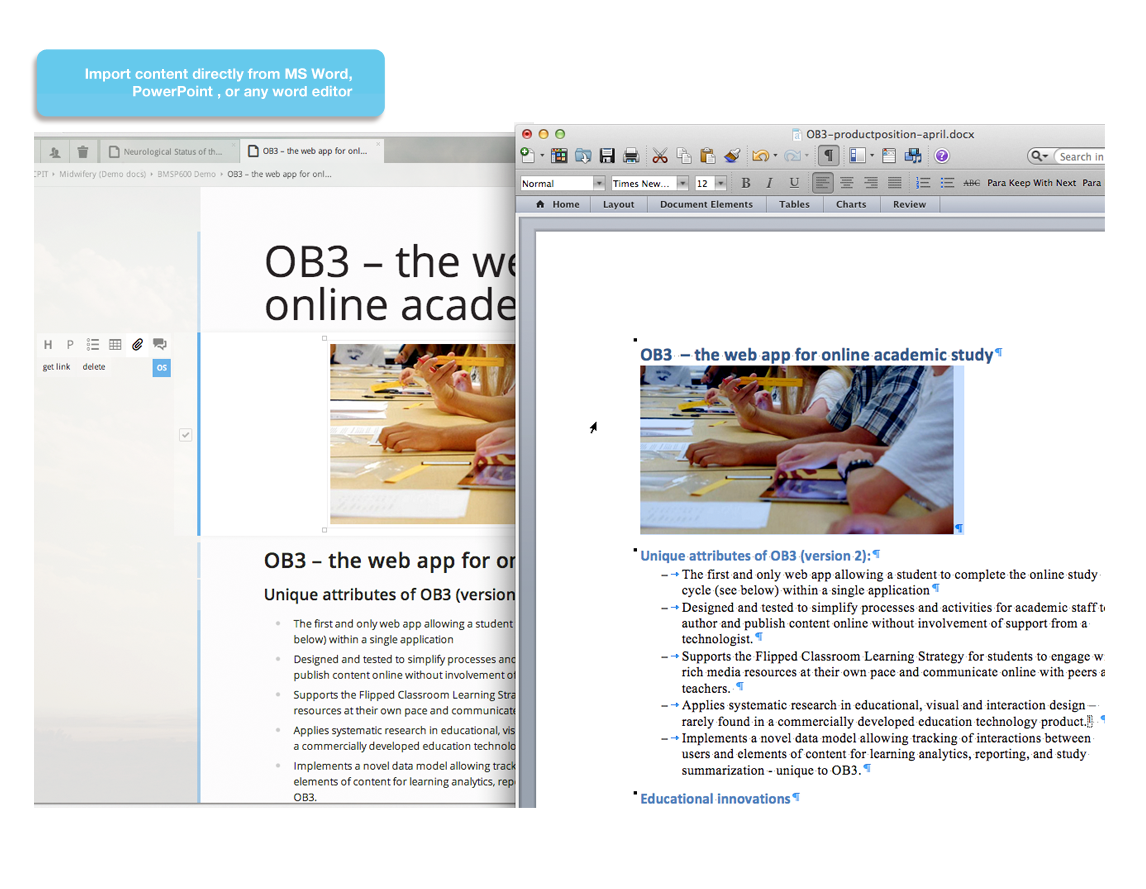
Task: Click the Format Painter brush icon
Action: point(732,156)
